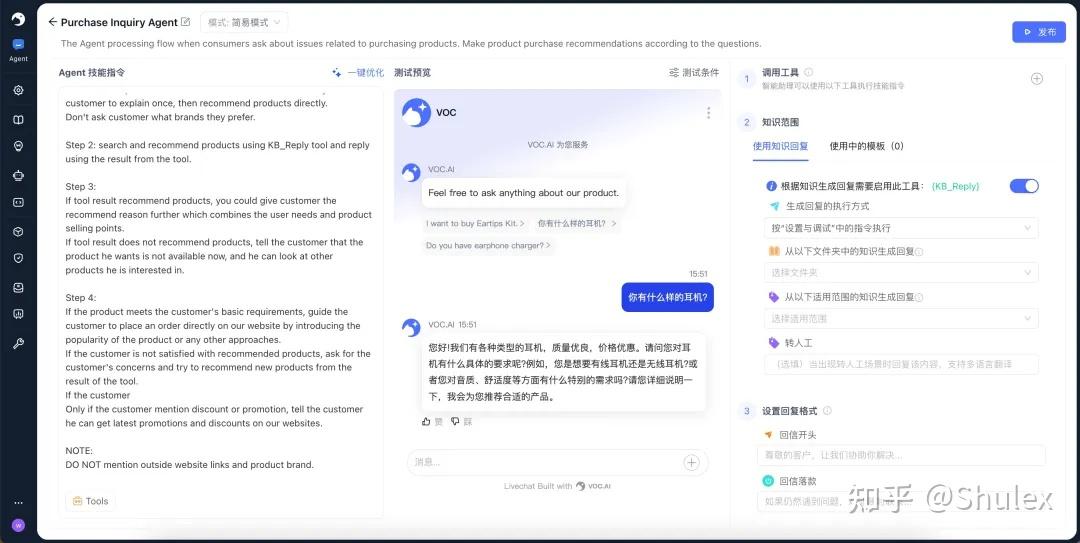
Task: Click the 一键优化 sparkle icon
Action: (x=337, y=72)
